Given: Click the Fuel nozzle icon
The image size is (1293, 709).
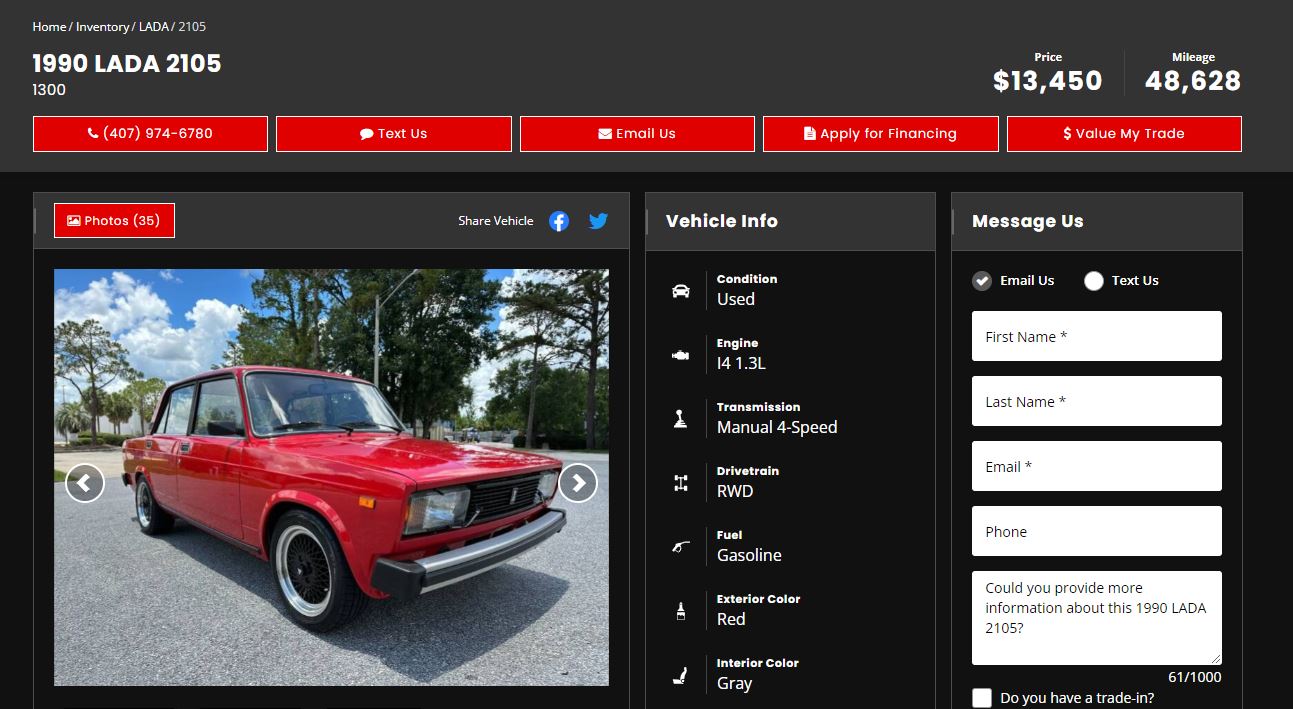Looking at the screenshot, I should [x=681, y=547].
